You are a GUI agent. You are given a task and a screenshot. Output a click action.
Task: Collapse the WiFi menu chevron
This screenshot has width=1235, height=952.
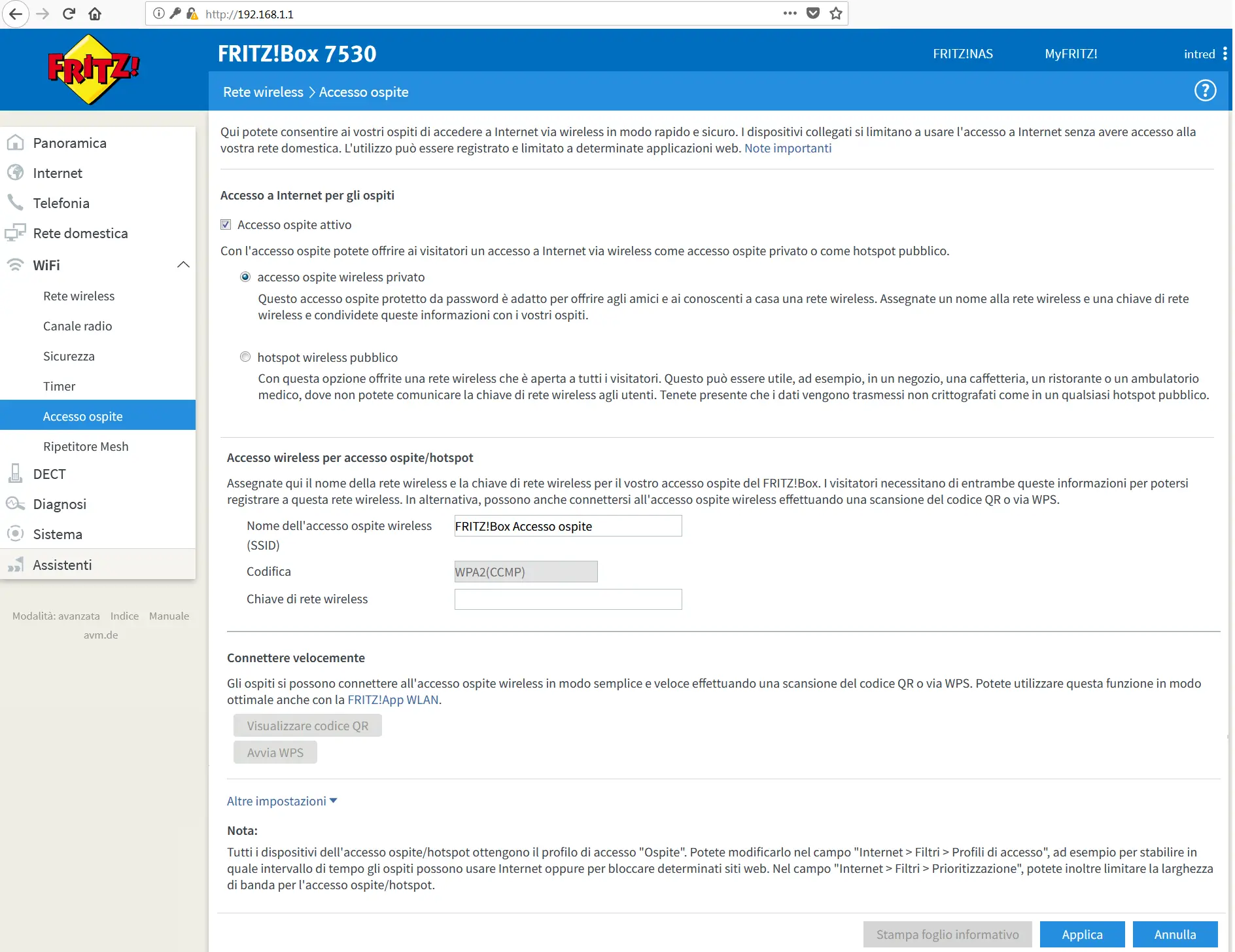click(183, 265)
